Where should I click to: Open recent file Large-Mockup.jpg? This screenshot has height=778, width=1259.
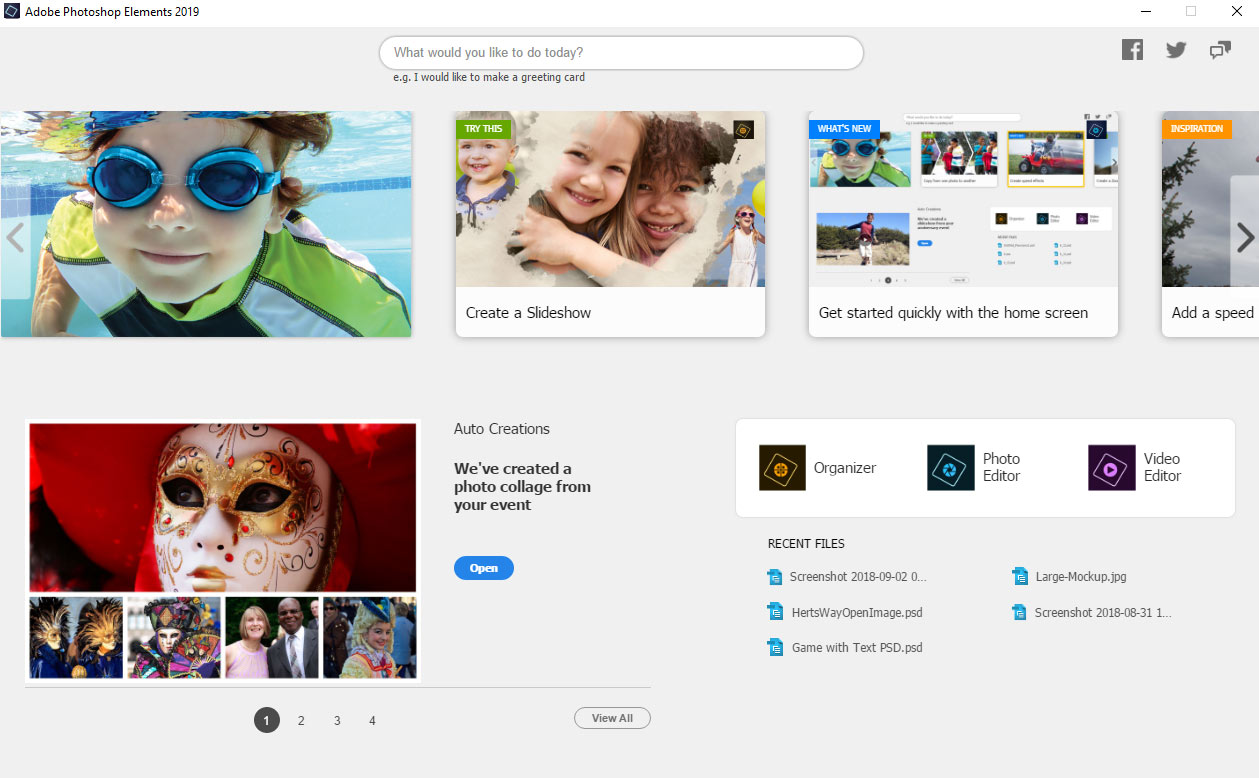point(1081,577)
